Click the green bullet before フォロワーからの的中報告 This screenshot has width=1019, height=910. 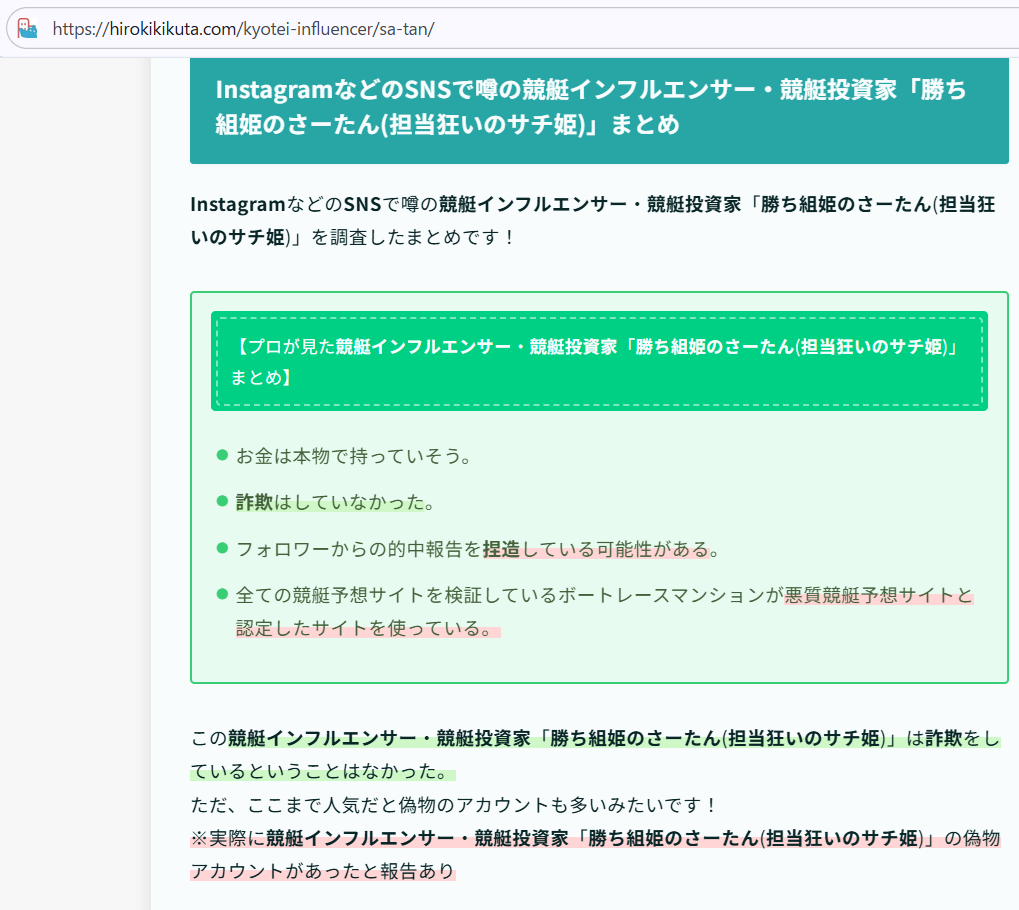coord(222,548)
